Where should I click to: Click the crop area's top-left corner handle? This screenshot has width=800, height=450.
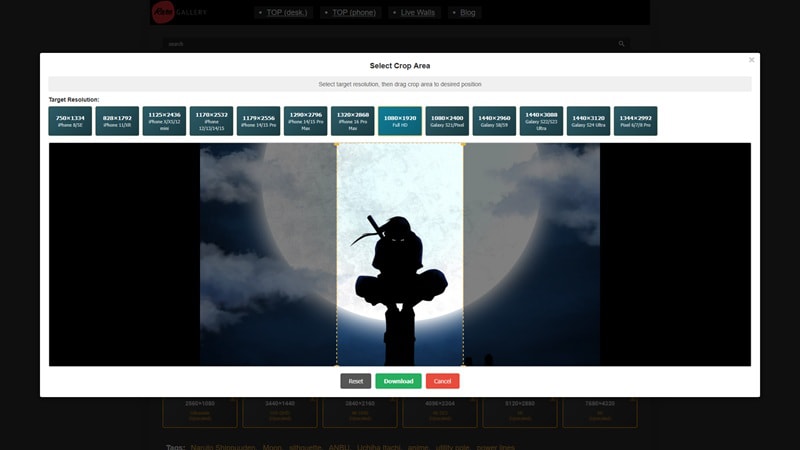tap(337, 144)
